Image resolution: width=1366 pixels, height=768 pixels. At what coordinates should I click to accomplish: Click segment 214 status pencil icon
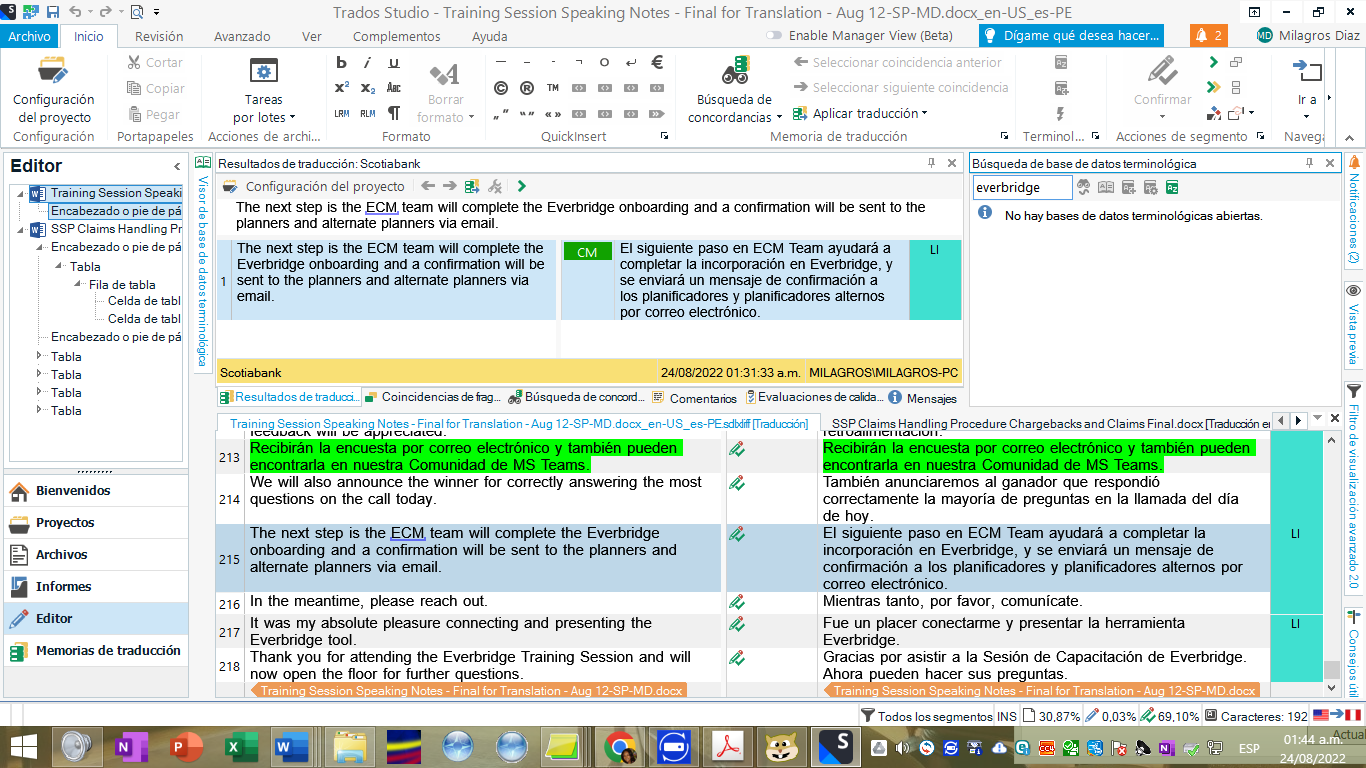tap(737, 482)
